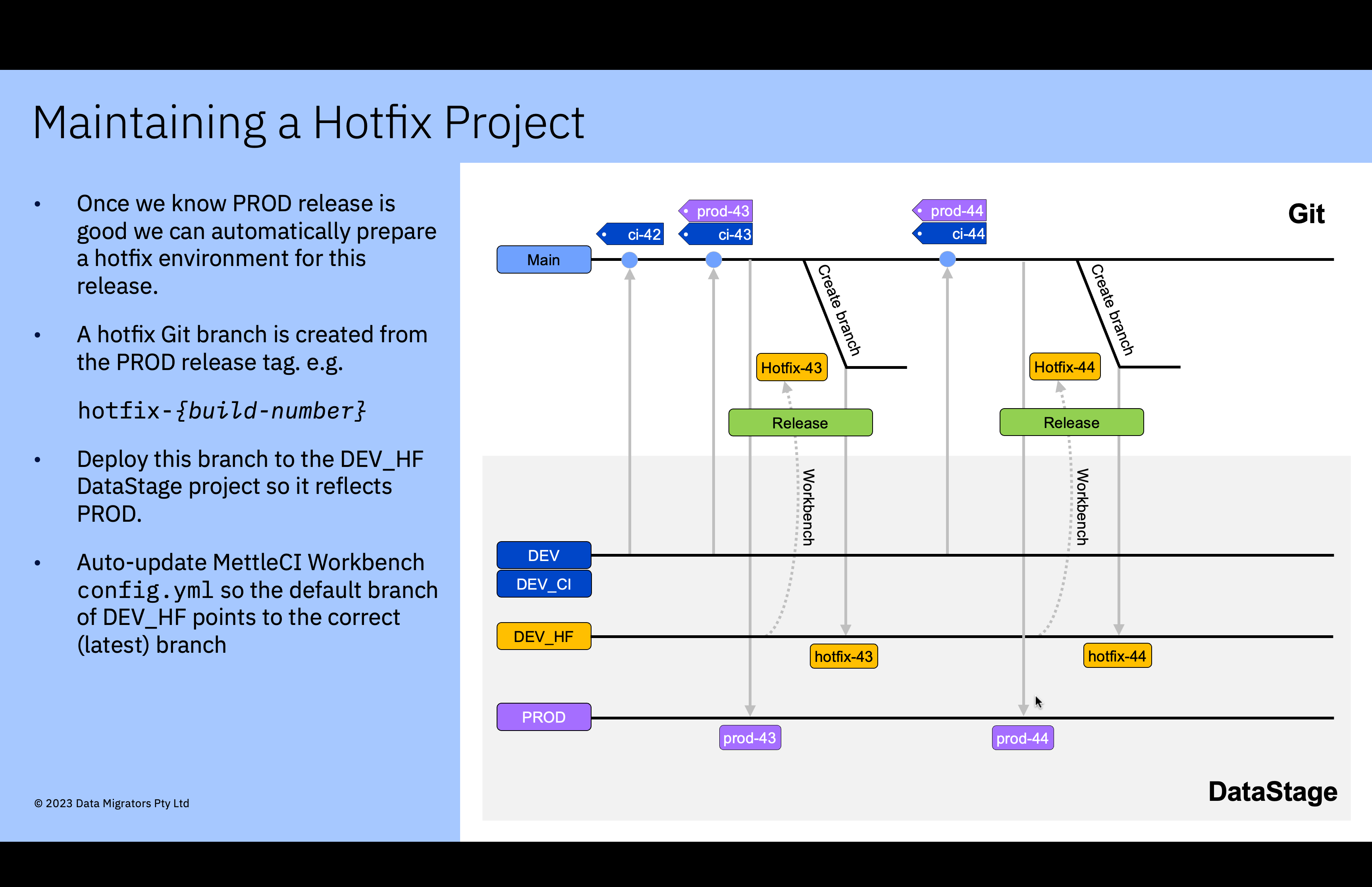Click the commit dot below ci-43
The height and width of the screenshot is (887, 1372).
point(713,260)
